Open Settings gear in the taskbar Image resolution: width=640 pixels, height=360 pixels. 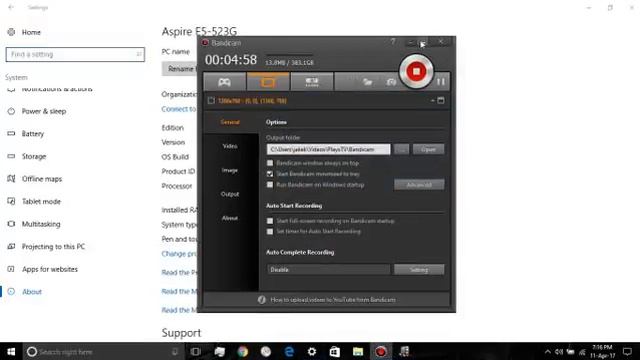click(x=312, y=351)
